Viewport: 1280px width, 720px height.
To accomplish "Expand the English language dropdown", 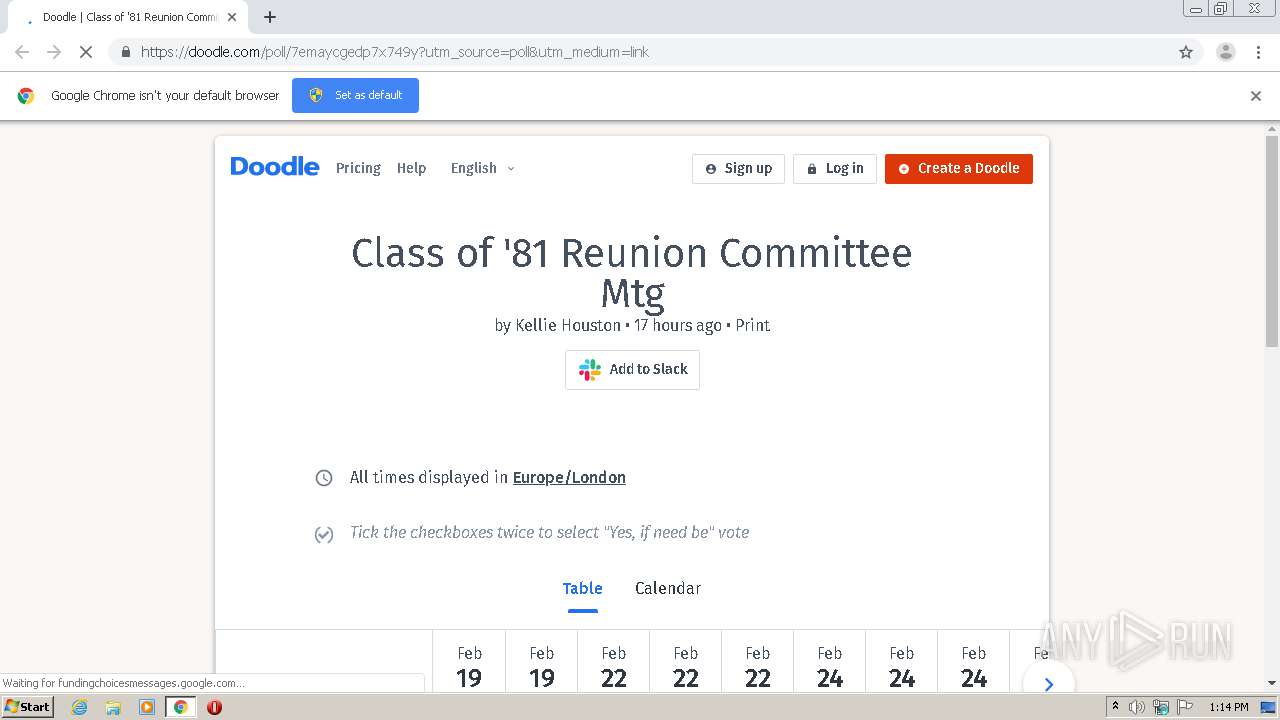I will (x=483, y=168).
